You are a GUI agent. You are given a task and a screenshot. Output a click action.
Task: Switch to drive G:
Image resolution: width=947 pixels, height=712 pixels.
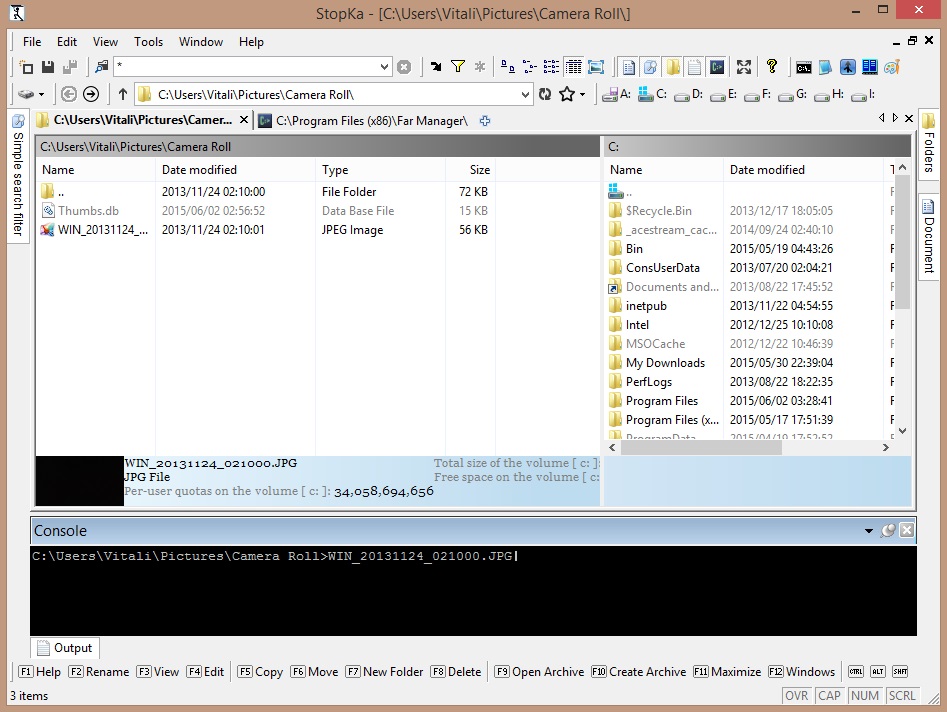pos(792,95)
